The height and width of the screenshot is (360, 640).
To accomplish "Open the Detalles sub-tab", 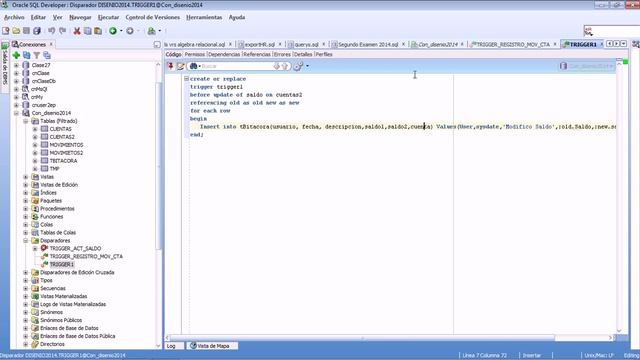I will coord(303,54).
